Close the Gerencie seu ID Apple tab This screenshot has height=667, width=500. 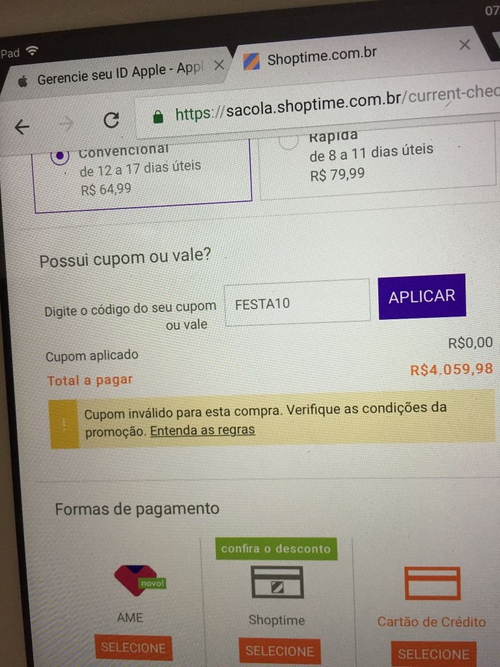(219, 65)
